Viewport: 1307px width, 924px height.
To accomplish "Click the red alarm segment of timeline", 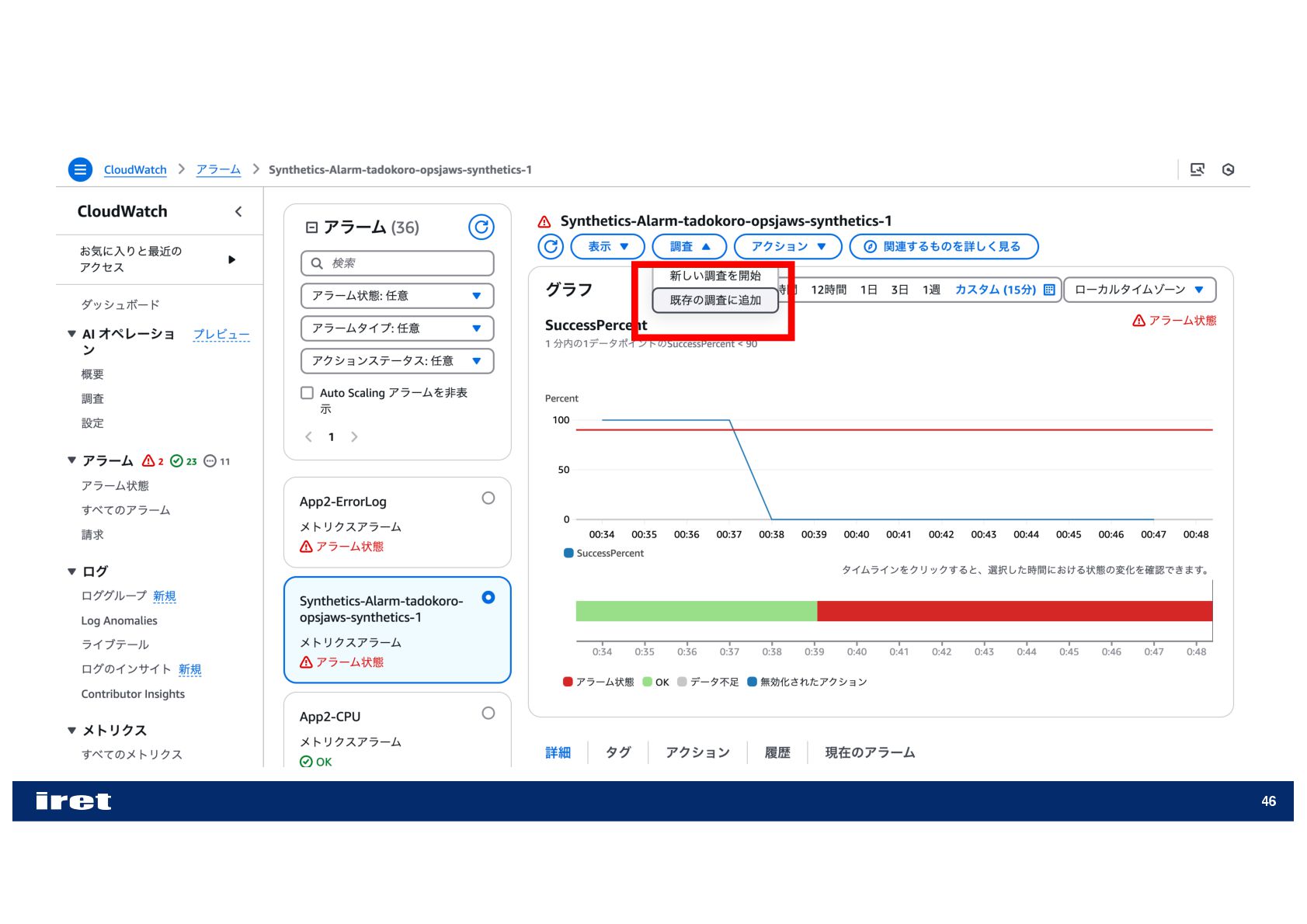I will [x=1014, y=611].
